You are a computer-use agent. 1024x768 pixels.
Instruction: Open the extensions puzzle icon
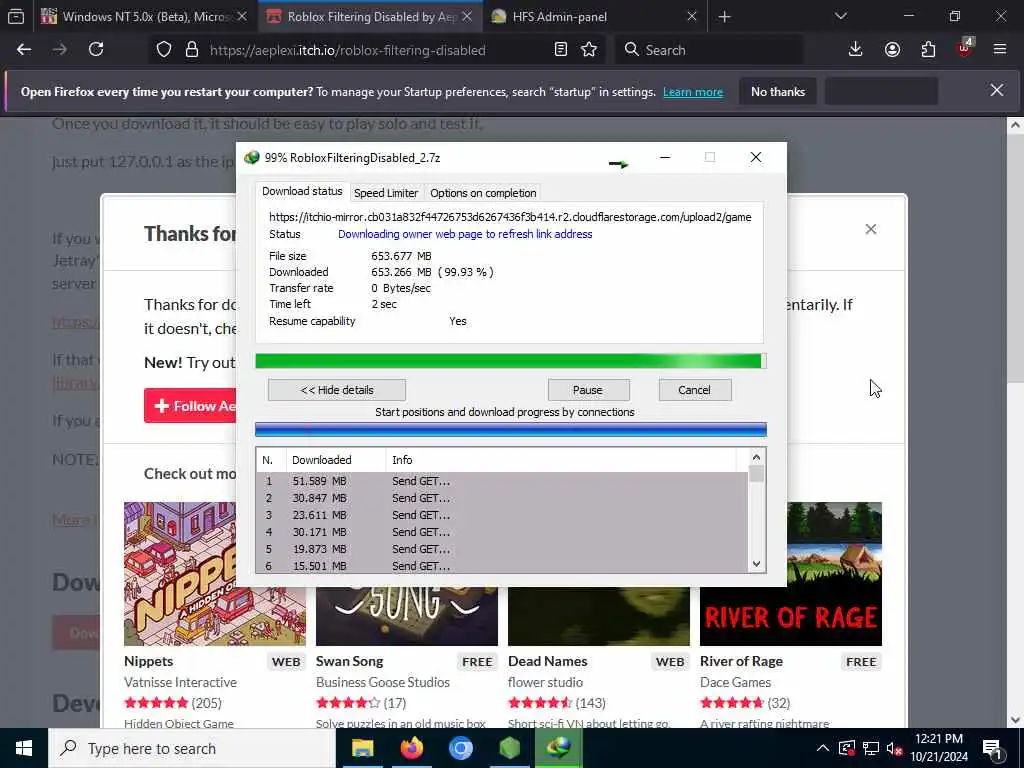click(928, 50)
